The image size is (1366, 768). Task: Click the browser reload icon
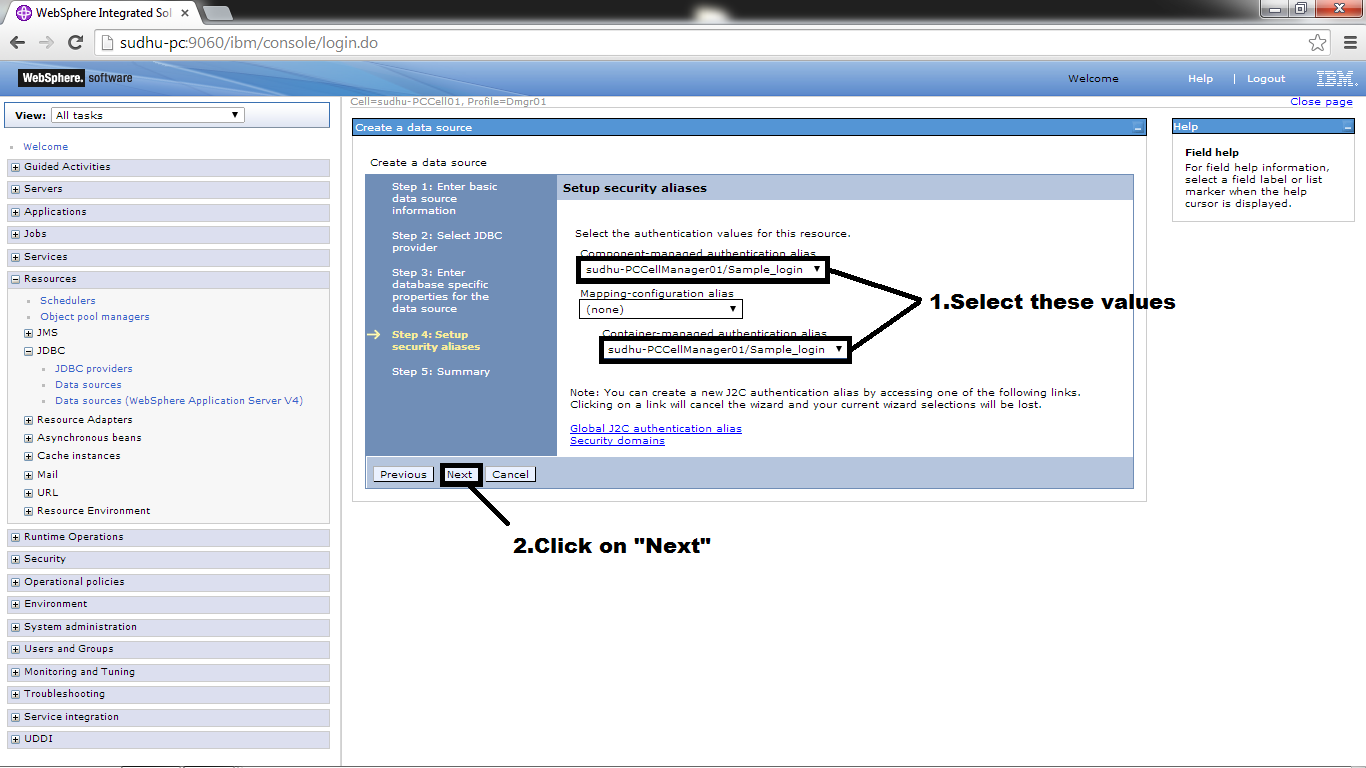click(75, 42)
